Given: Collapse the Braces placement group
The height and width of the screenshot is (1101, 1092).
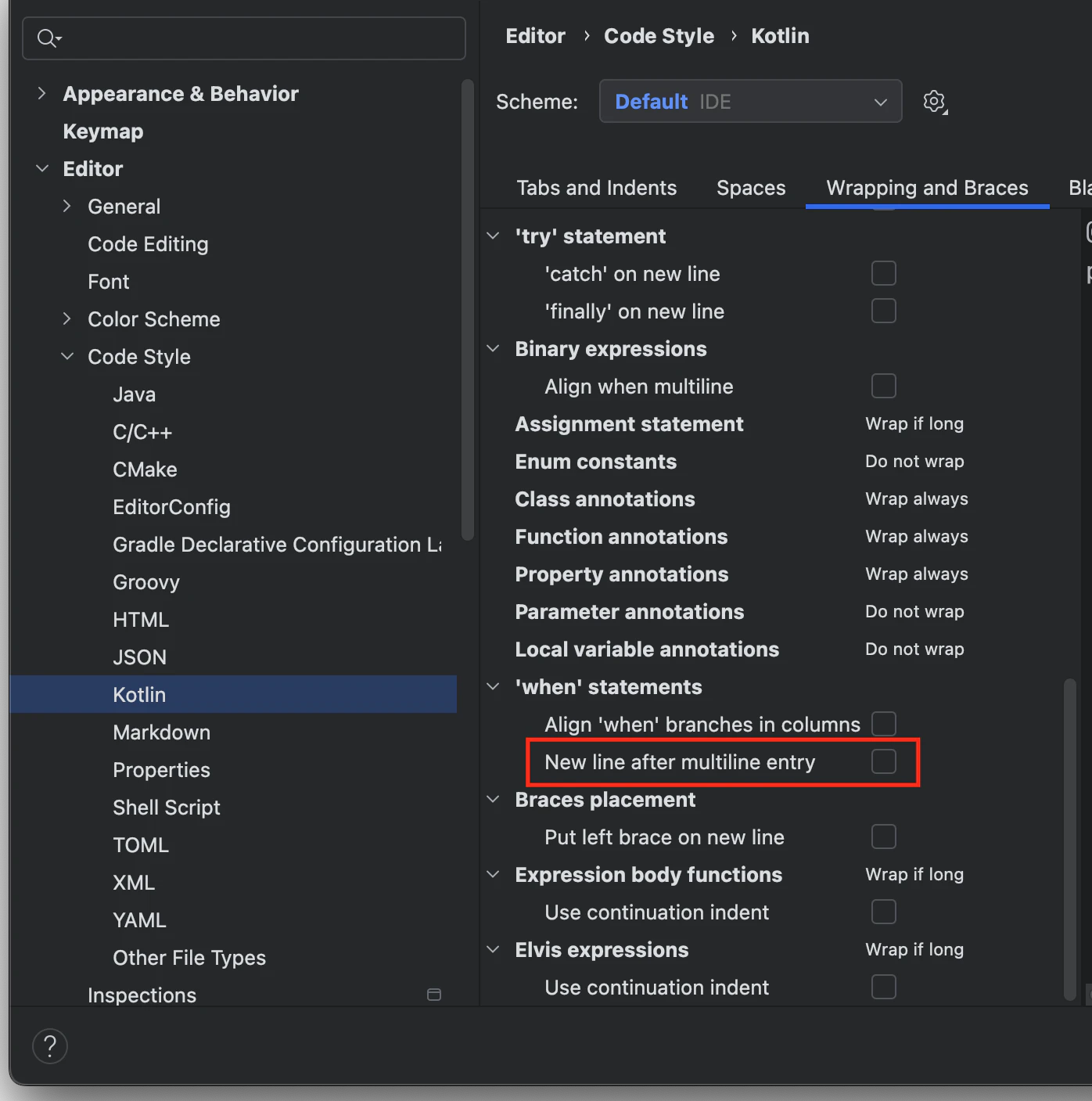Looking at the screenshot, I should tap(493, 800).
